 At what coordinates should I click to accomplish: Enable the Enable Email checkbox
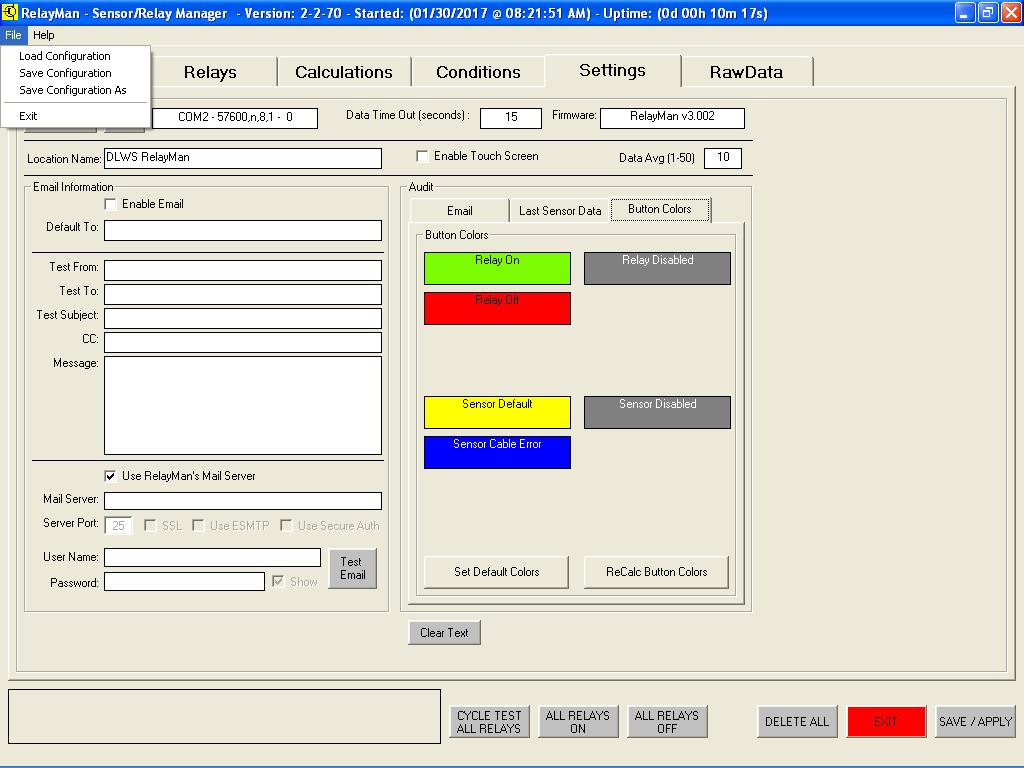111,204
